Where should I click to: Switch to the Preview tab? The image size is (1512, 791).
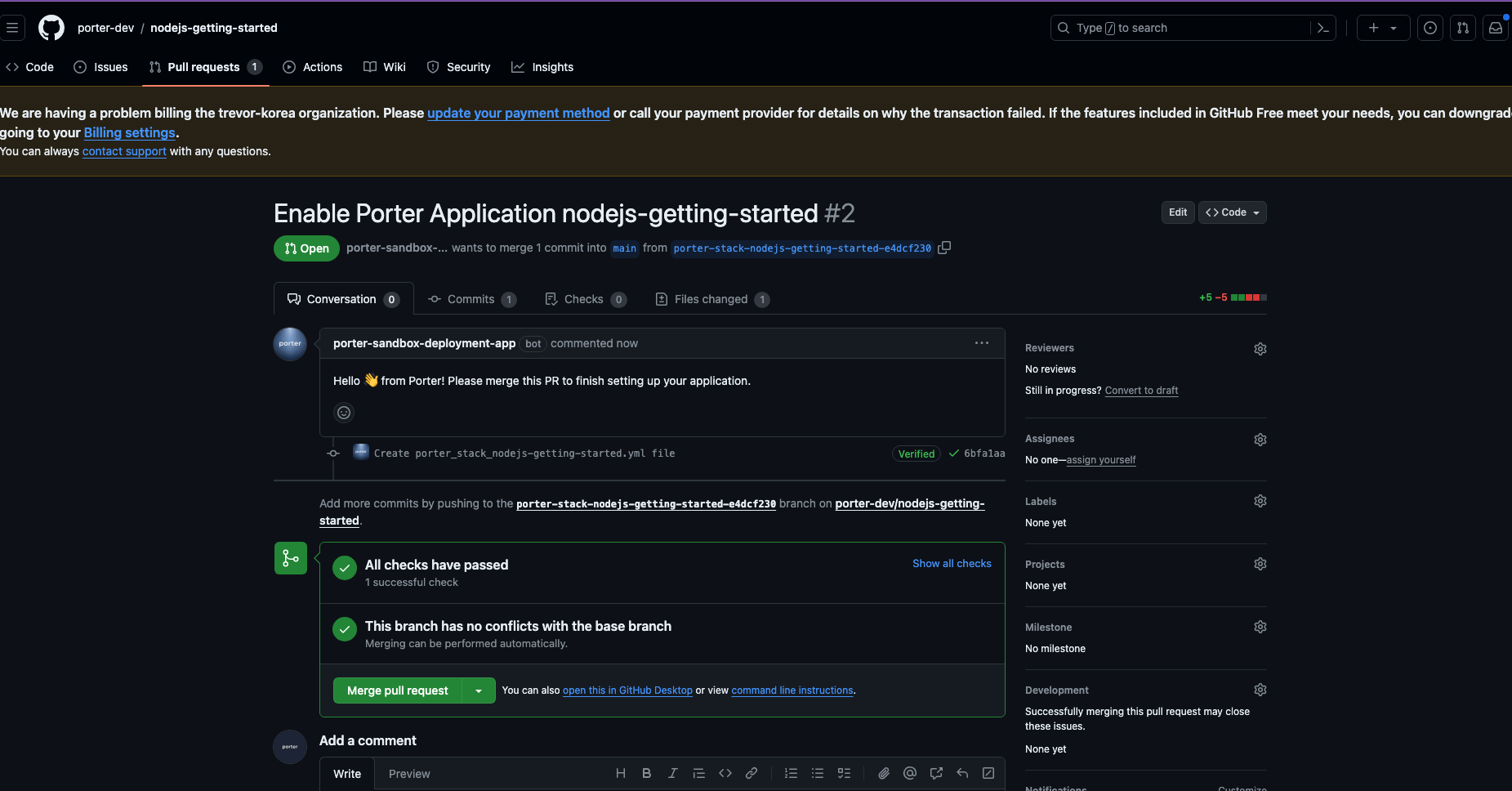409,773
